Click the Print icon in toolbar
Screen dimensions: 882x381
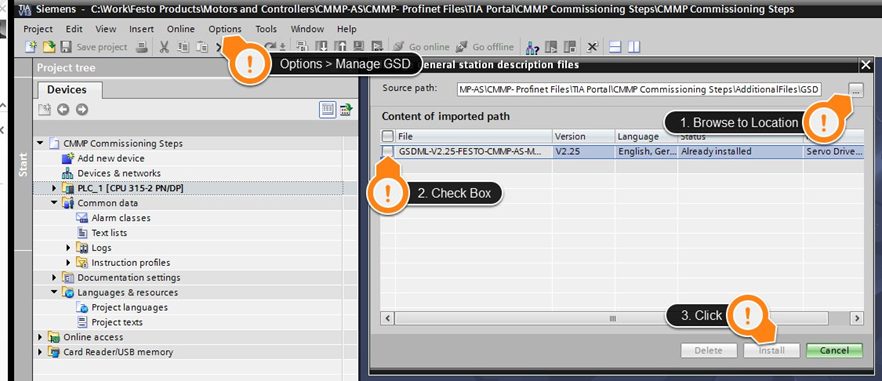142,47
